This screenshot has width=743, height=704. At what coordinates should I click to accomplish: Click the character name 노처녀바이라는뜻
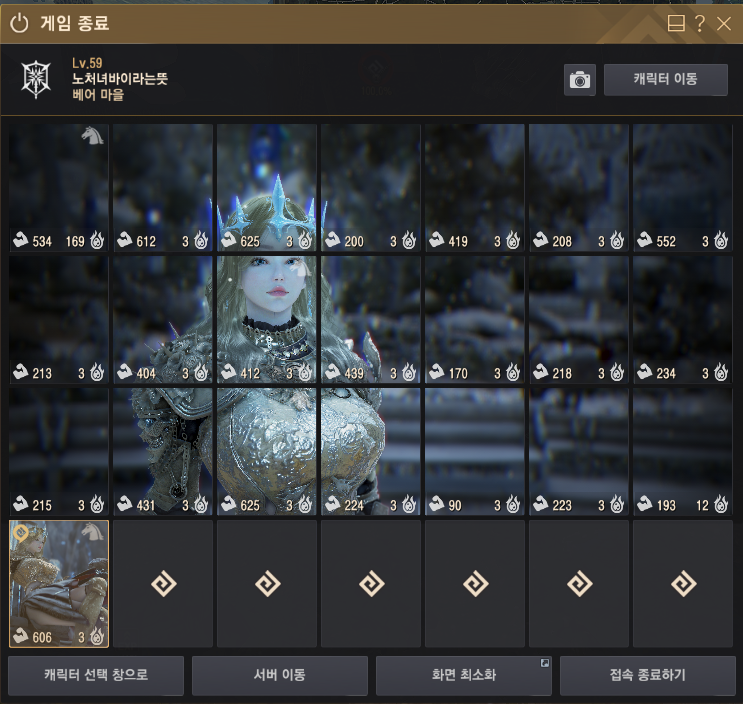[x=120, y=79]
